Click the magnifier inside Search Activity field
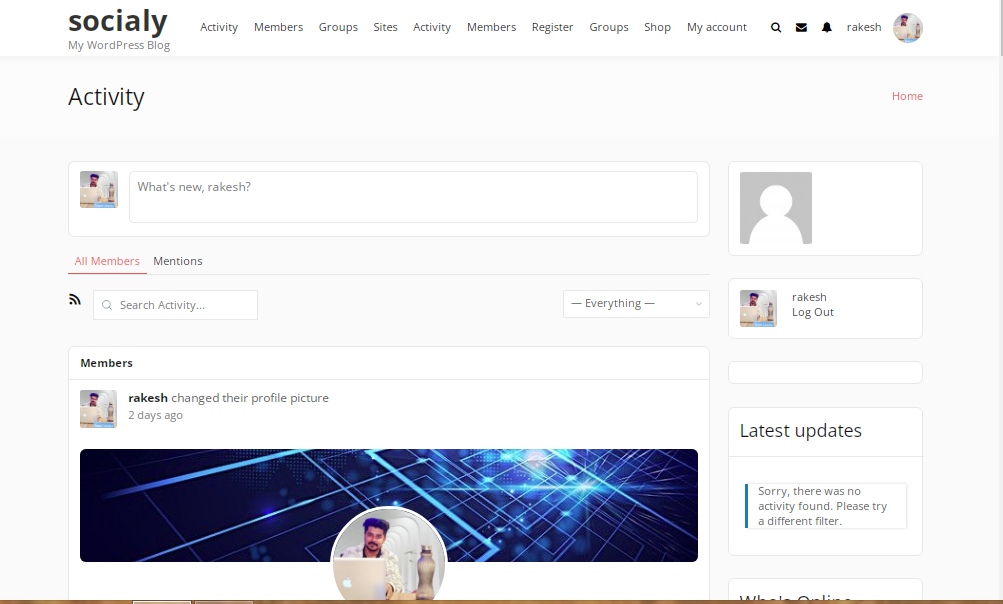1003x604 pixels. (x=107, y=304)
